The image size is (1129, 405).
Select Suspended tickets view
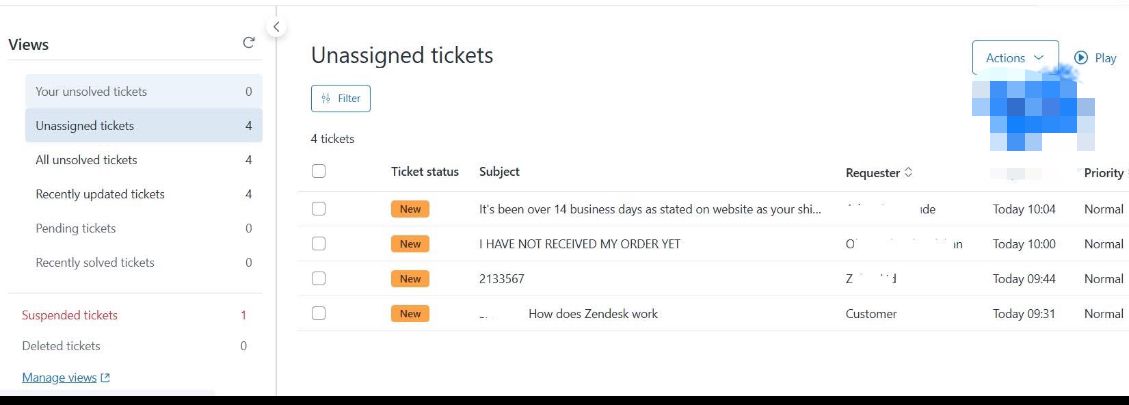pos(135,315)
